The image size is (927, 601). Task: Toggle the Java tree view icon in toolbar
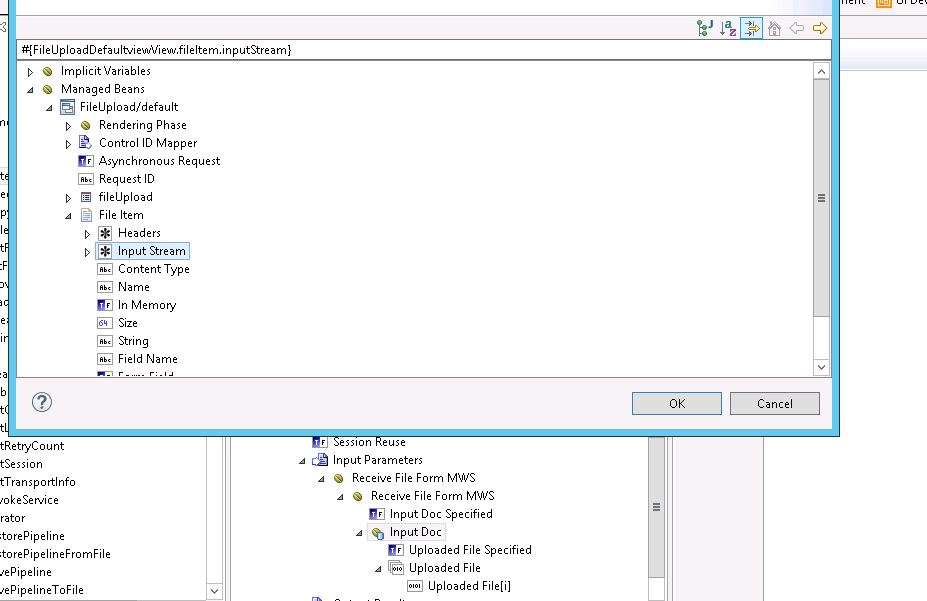pos(705,28)
